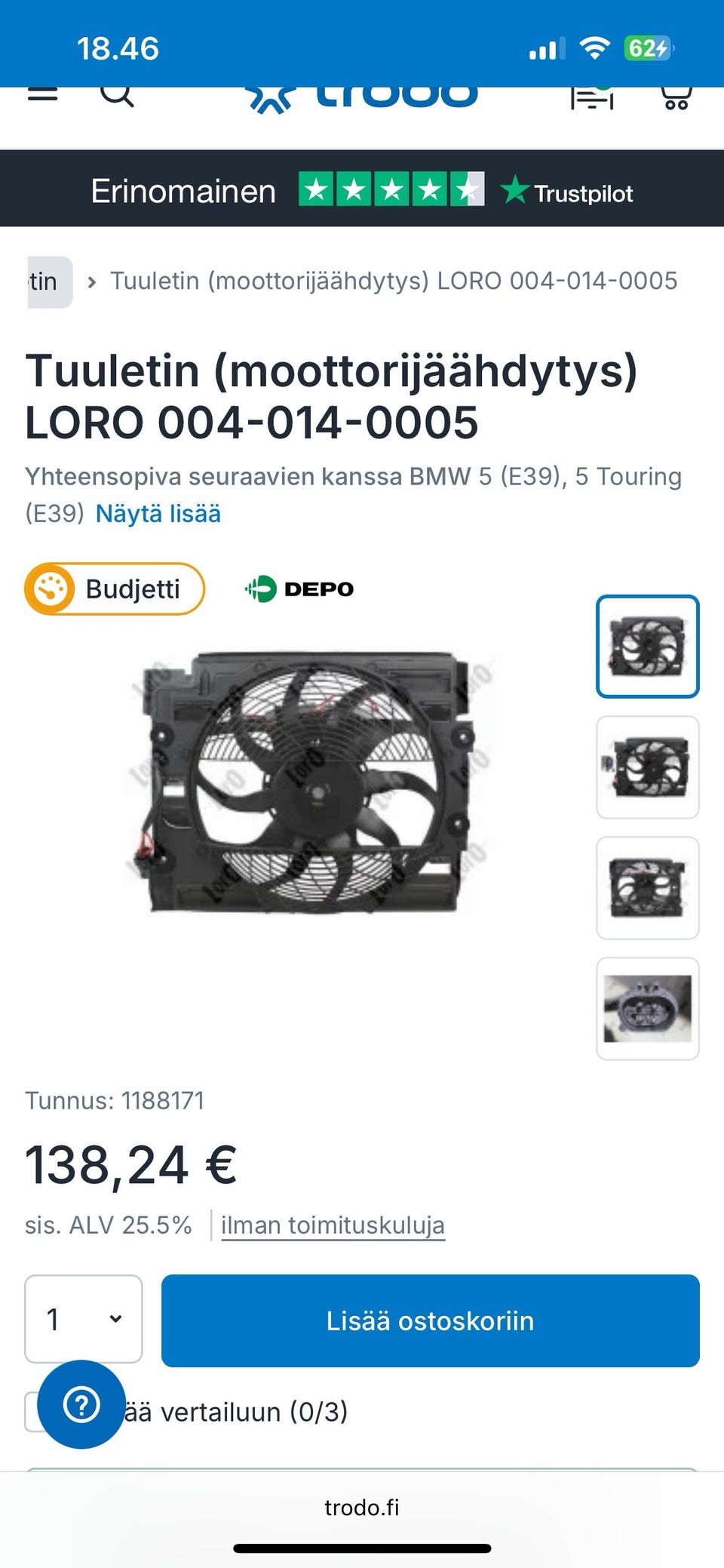Open the quantity dropdown

pyautogui.click(x=84, y=1319)
